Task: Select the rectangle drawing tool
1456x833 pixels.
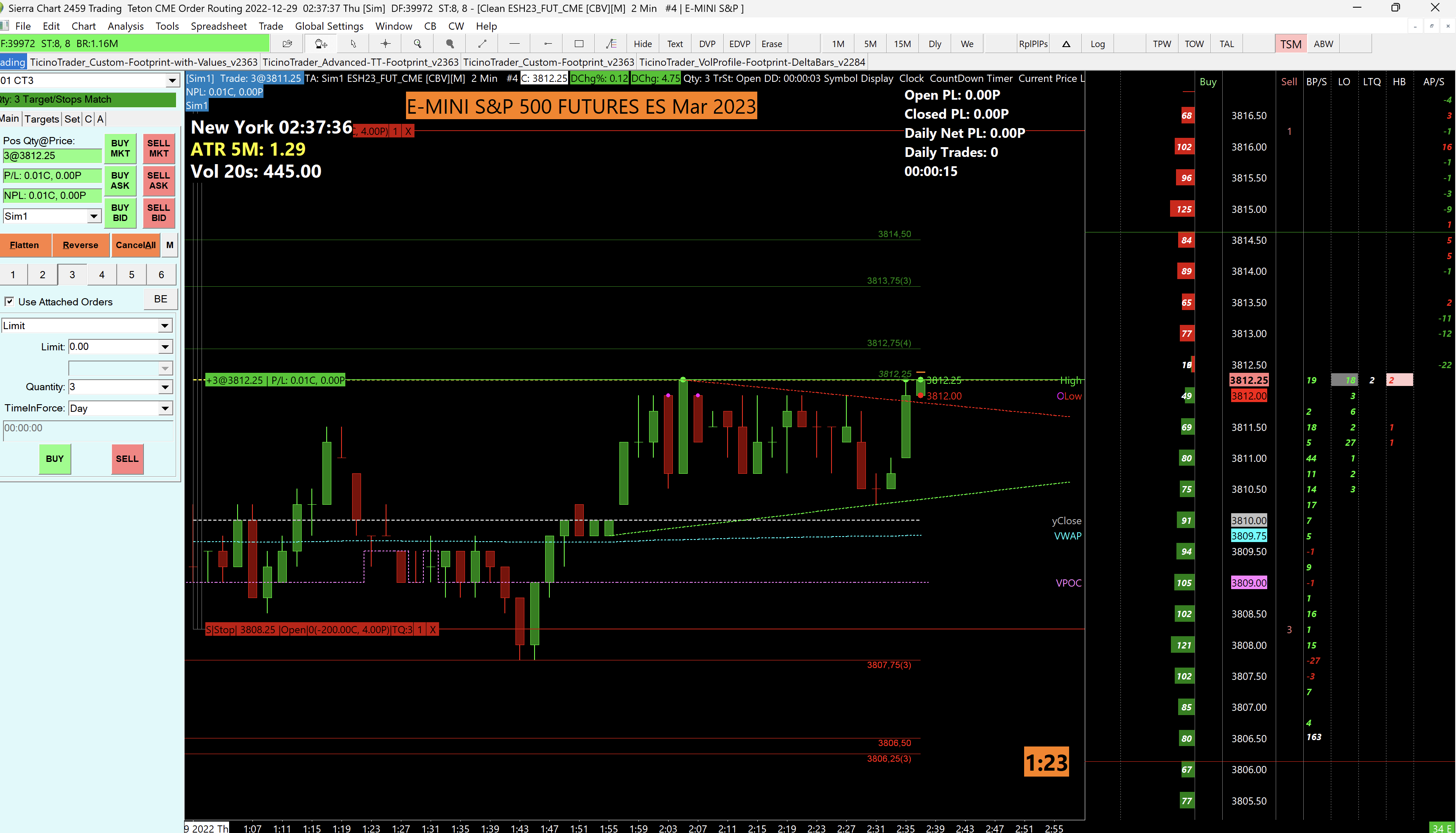Action: coord(579,44)
